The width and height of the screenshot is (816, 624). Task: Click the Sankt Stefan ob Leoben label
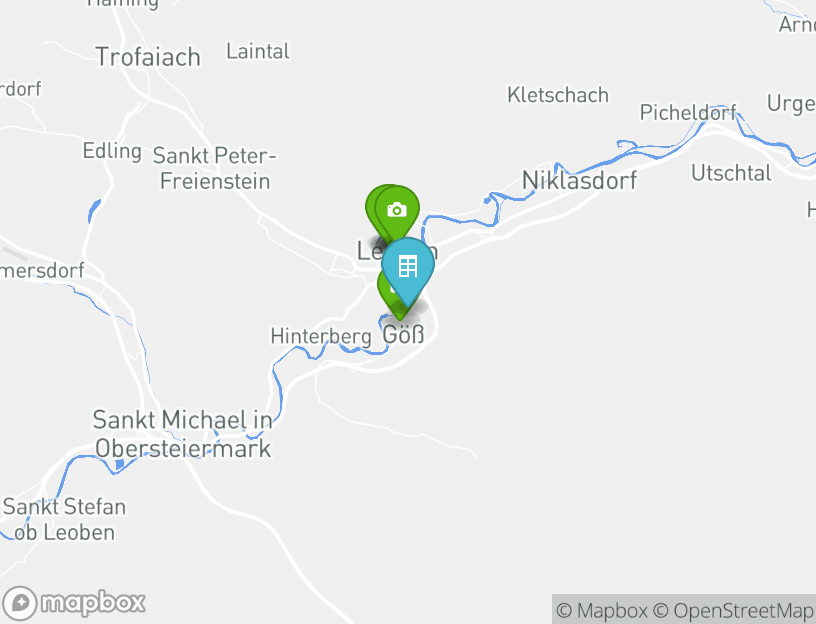[x=64, y=519]
